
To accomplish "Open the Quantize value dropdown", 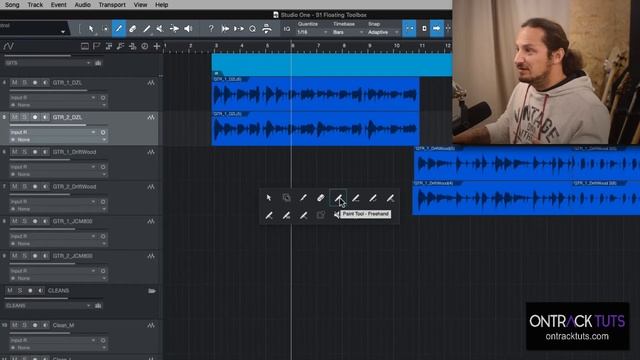I will tap(312, 32).
